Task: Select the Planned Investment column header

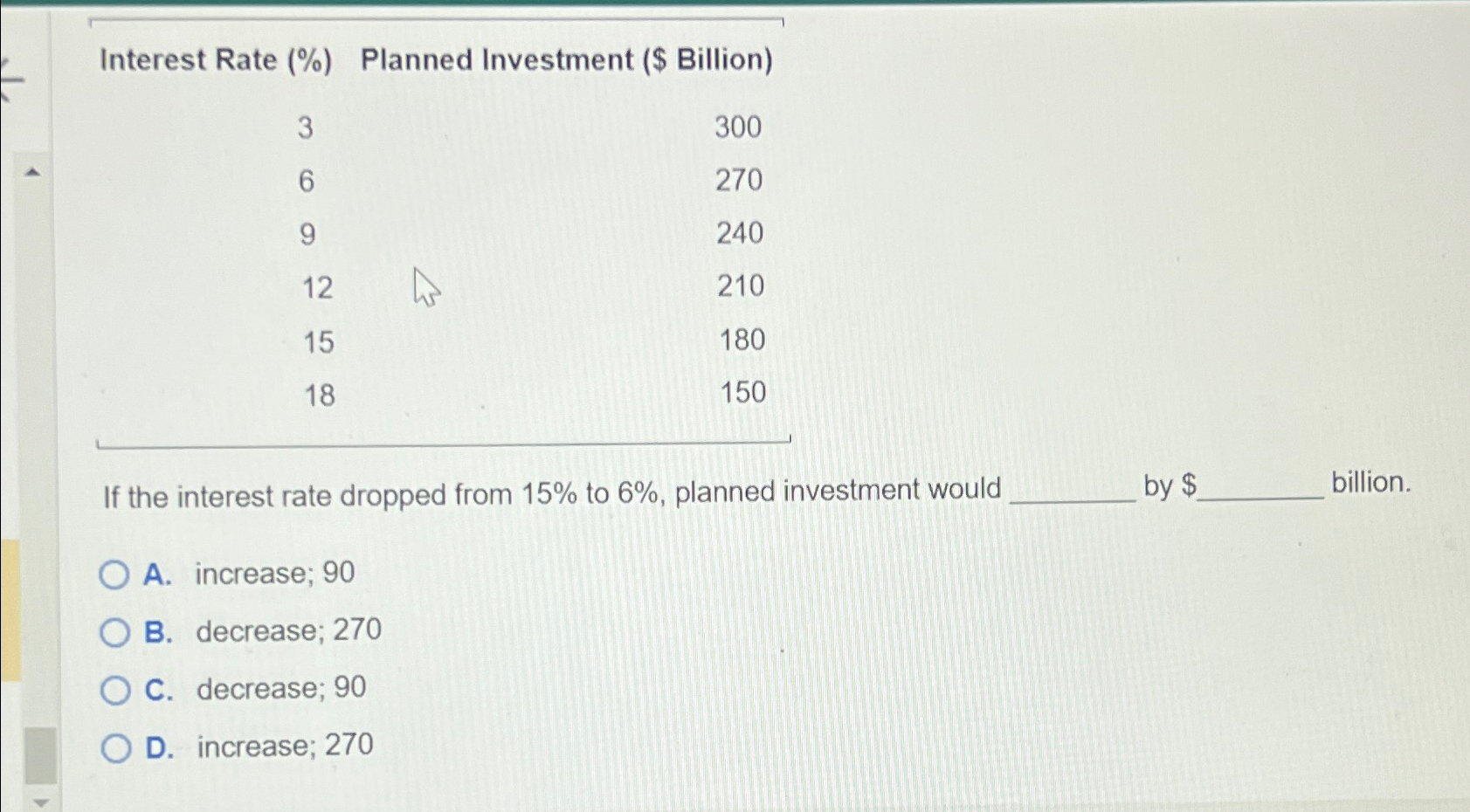Action: (568, 60)
